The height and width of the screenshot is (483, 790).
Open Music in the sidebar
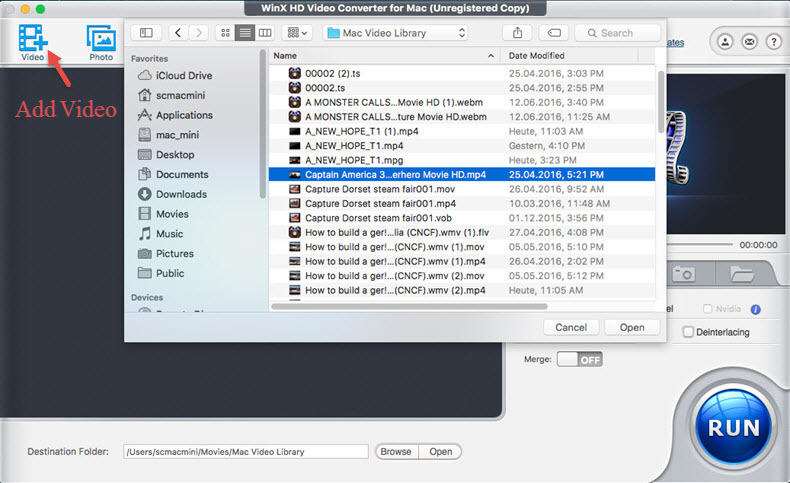[x=160, y=234]
